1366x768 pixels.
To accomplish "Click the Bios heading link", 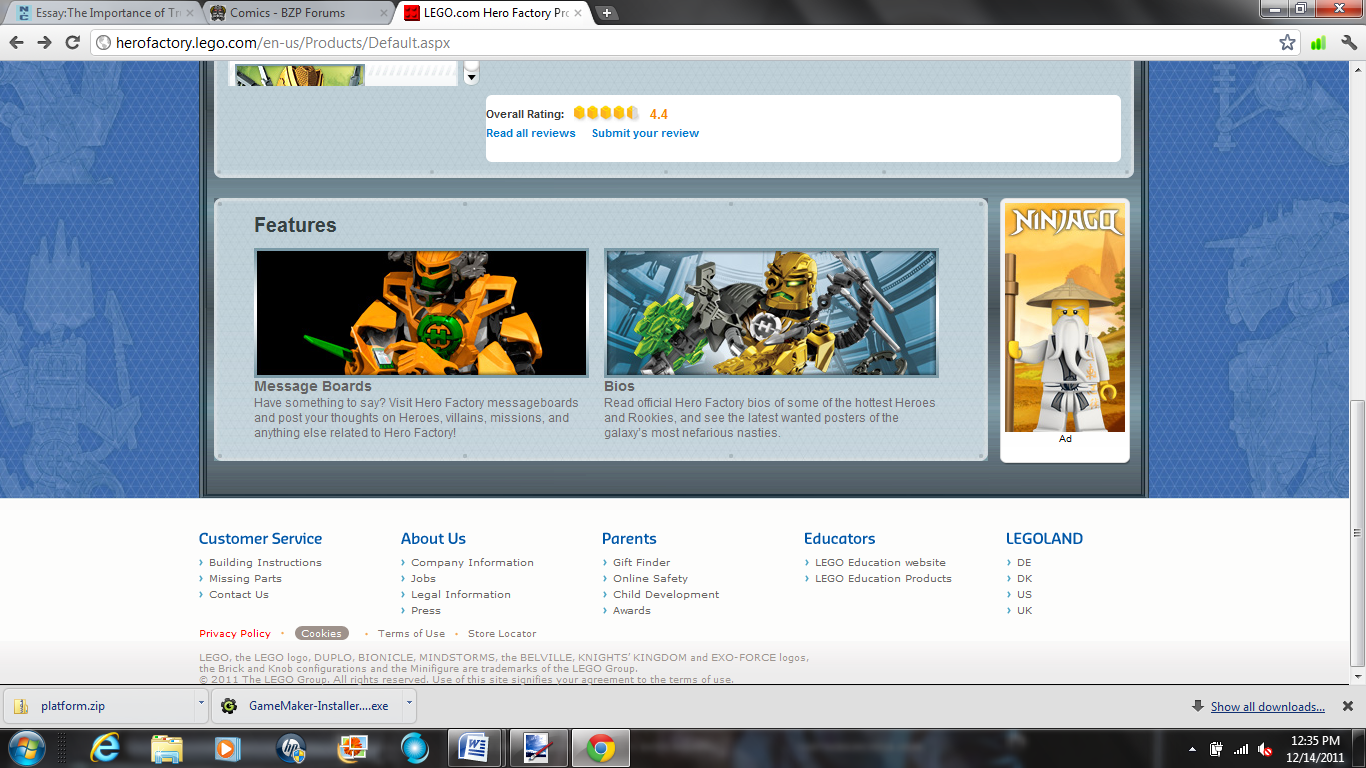I will [619, 386].
